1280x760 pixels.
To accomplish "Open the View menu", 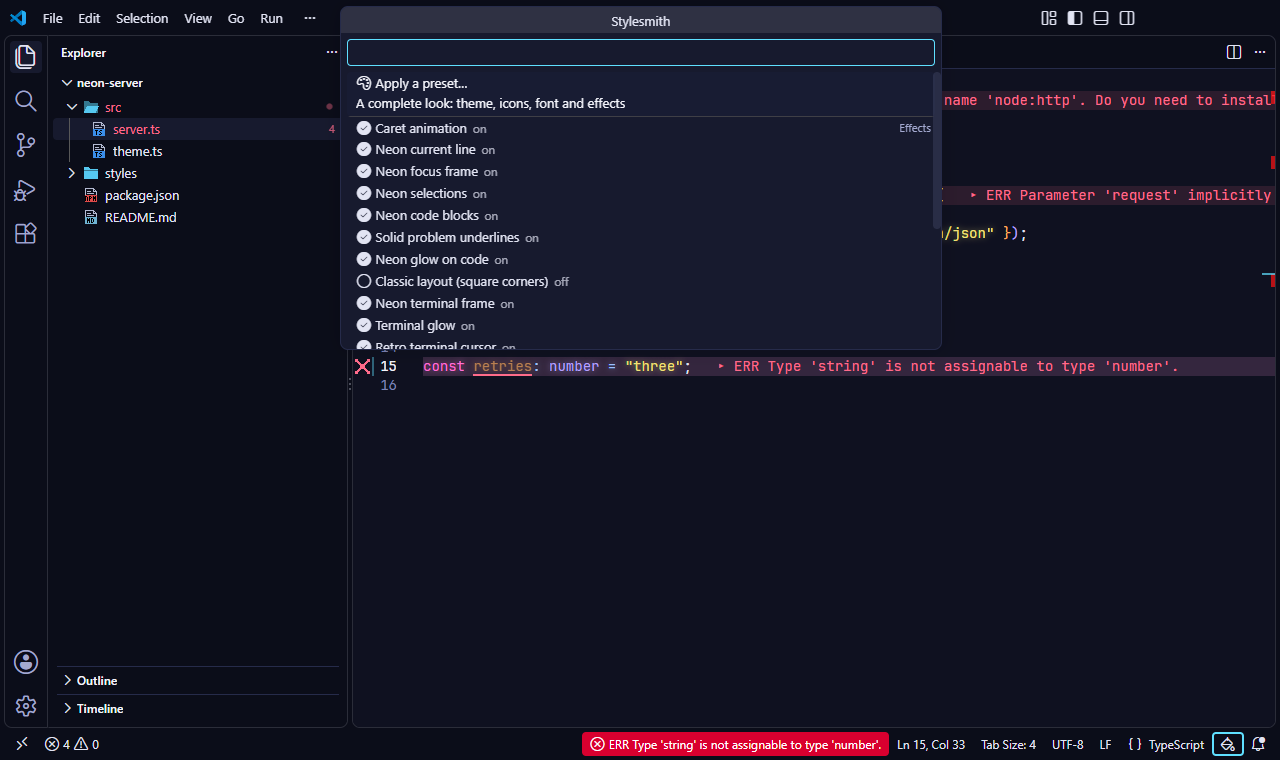I will (x=198, y=18).
